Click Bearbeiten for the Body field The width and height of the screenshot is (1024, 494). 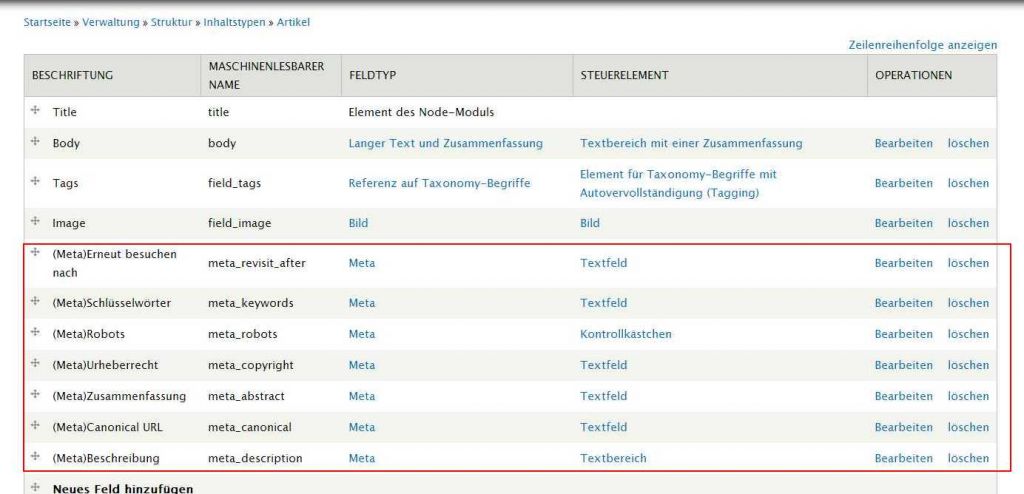(x=903, y=143)
